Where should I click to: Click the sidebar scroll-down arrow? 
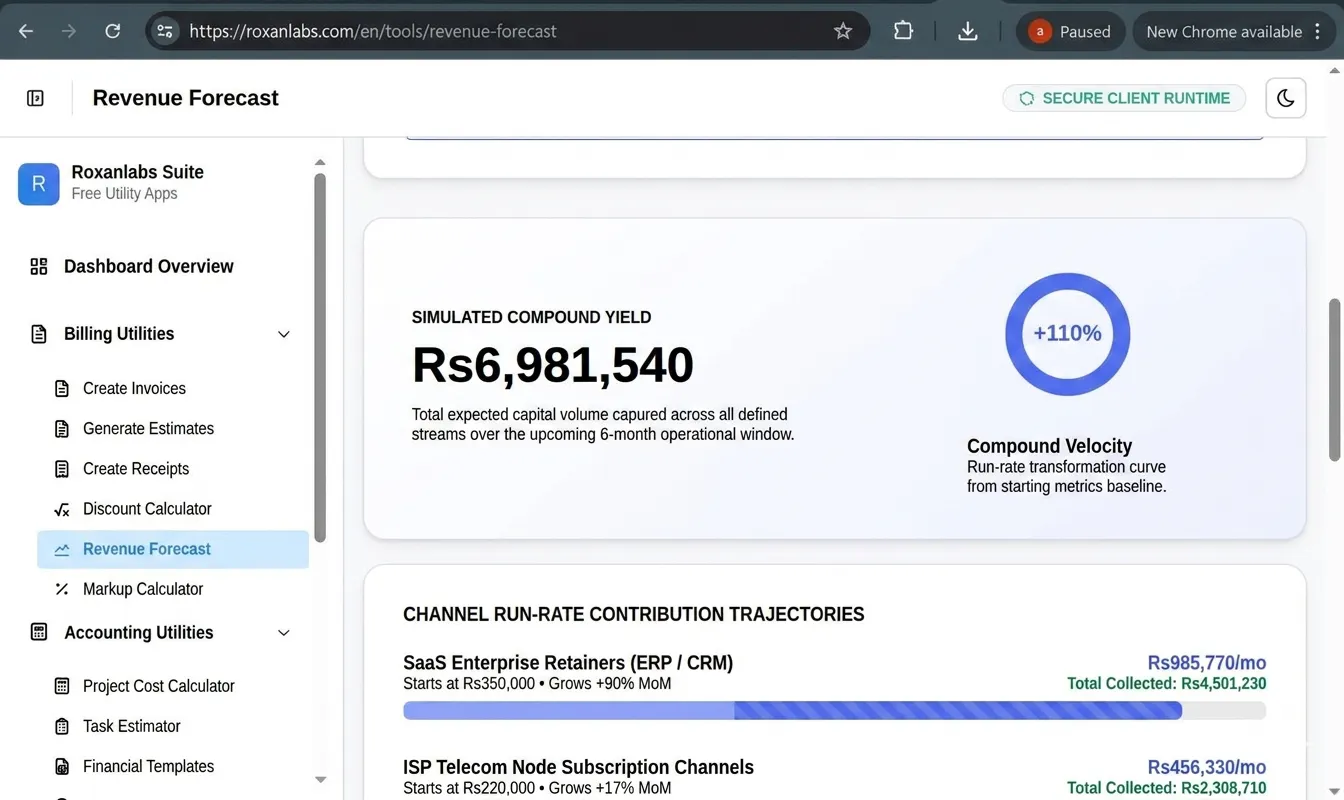click(320, 780)
